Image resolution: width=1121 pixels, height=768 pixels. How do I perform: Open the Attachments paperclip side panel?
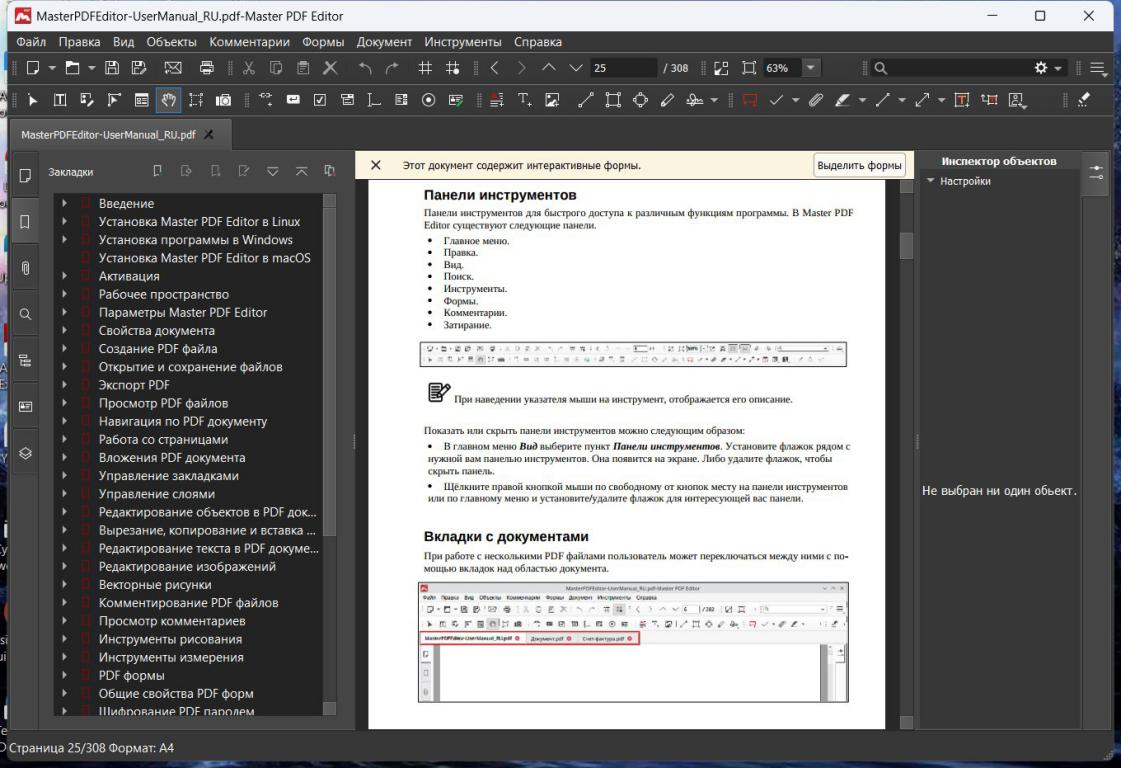click(26, 268)
